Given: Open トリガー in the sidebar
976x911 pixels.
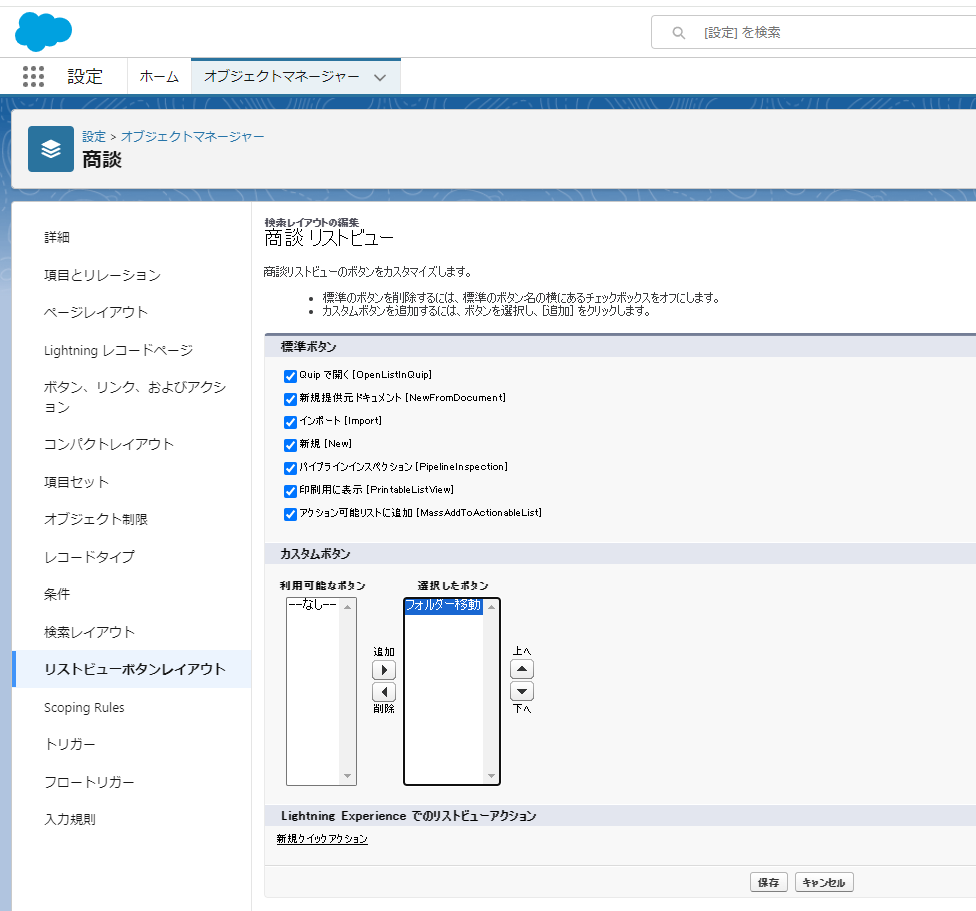Looking at the screenshot, I should [70, 744].
